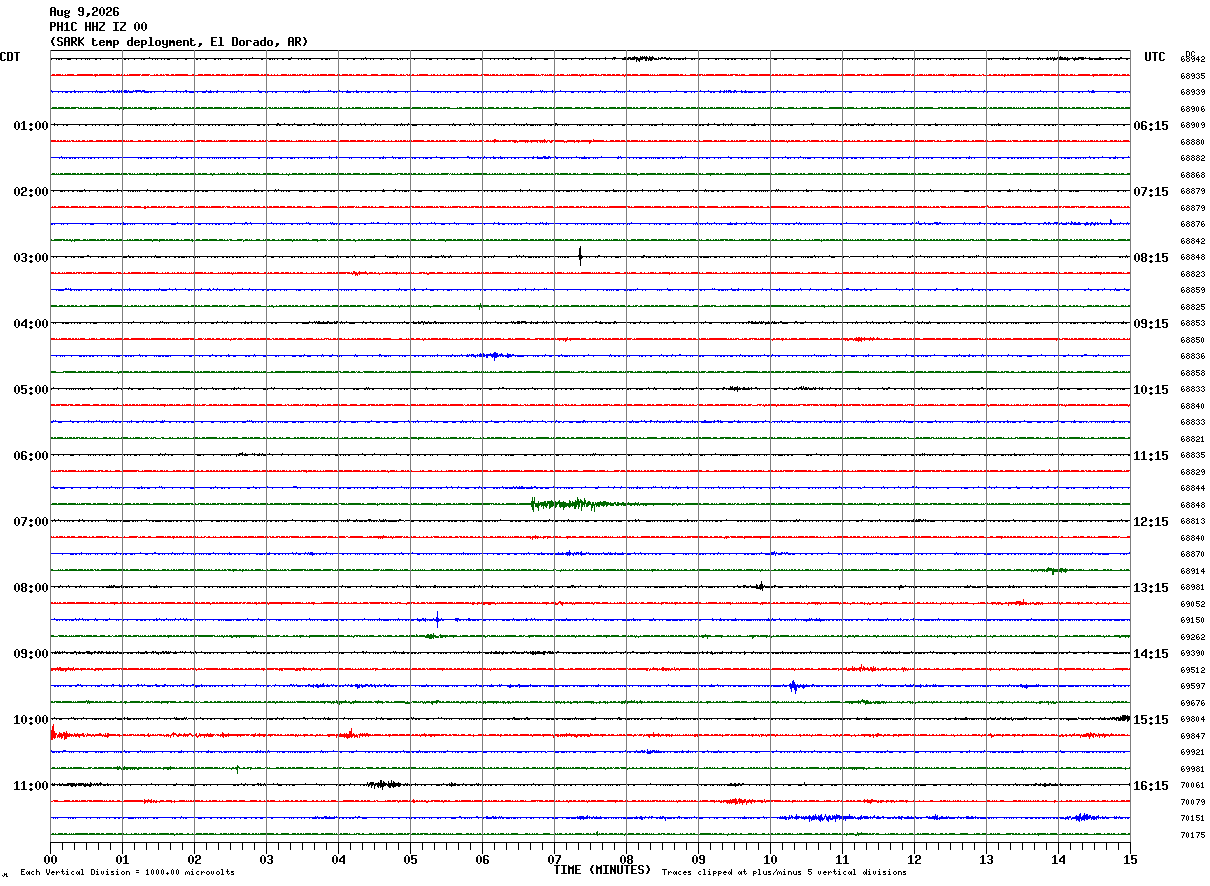This screenshot has height=886, width=1210.
Task: Click the PH1C HHZ IZ 00 station label
Action: tap(98, 27)
